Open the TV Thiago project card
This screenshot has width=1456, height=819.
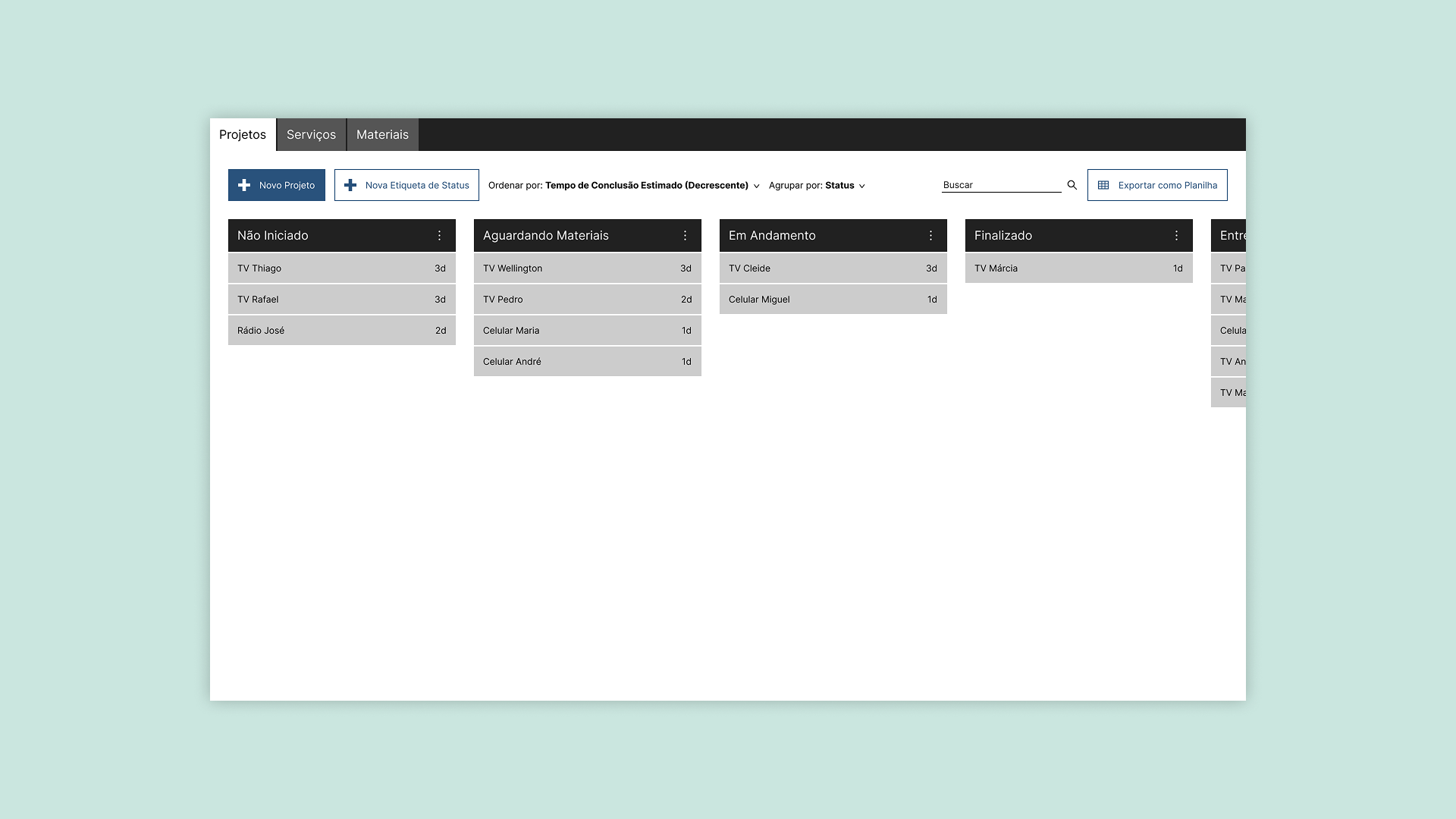(x=342, y=268)
